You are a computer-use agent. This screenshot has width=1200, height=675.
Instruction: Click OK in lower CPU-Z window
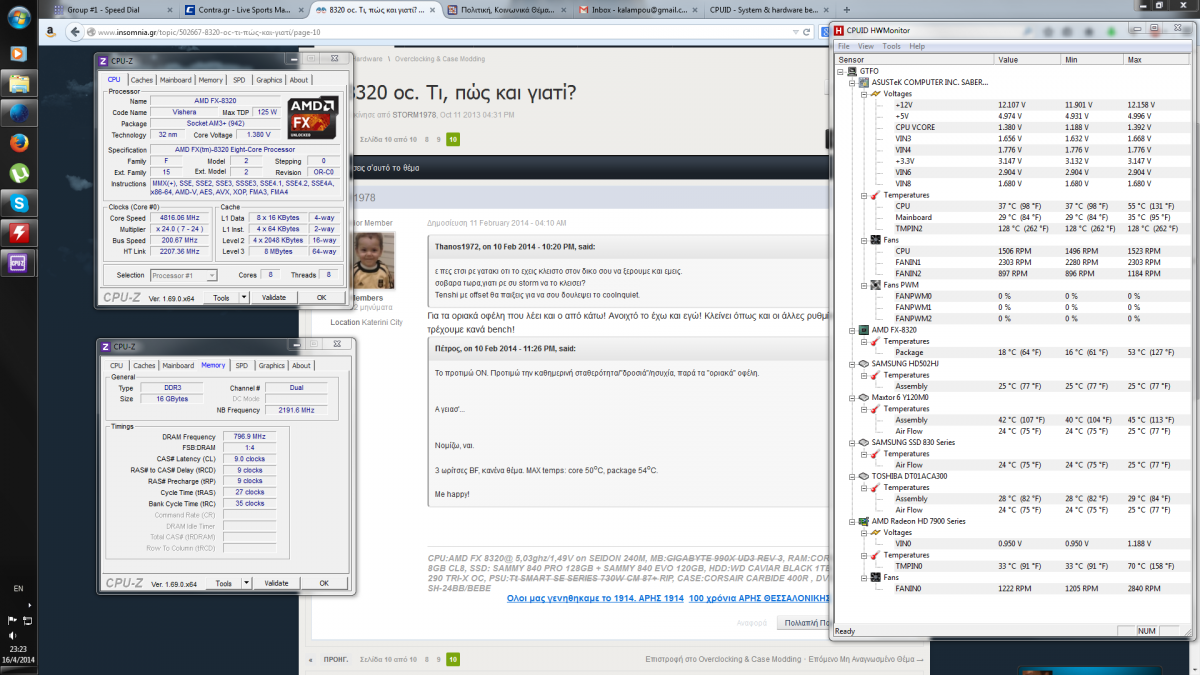point(323,583)
